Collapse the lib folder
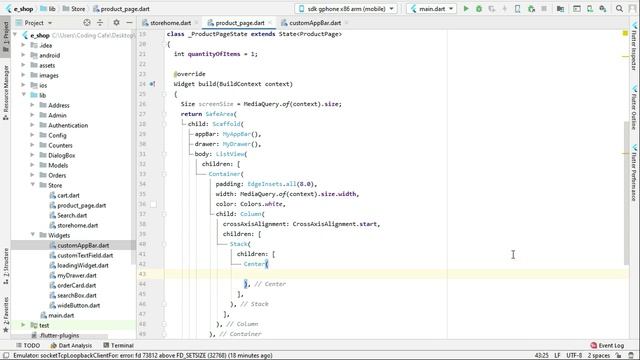 [24, 95]
